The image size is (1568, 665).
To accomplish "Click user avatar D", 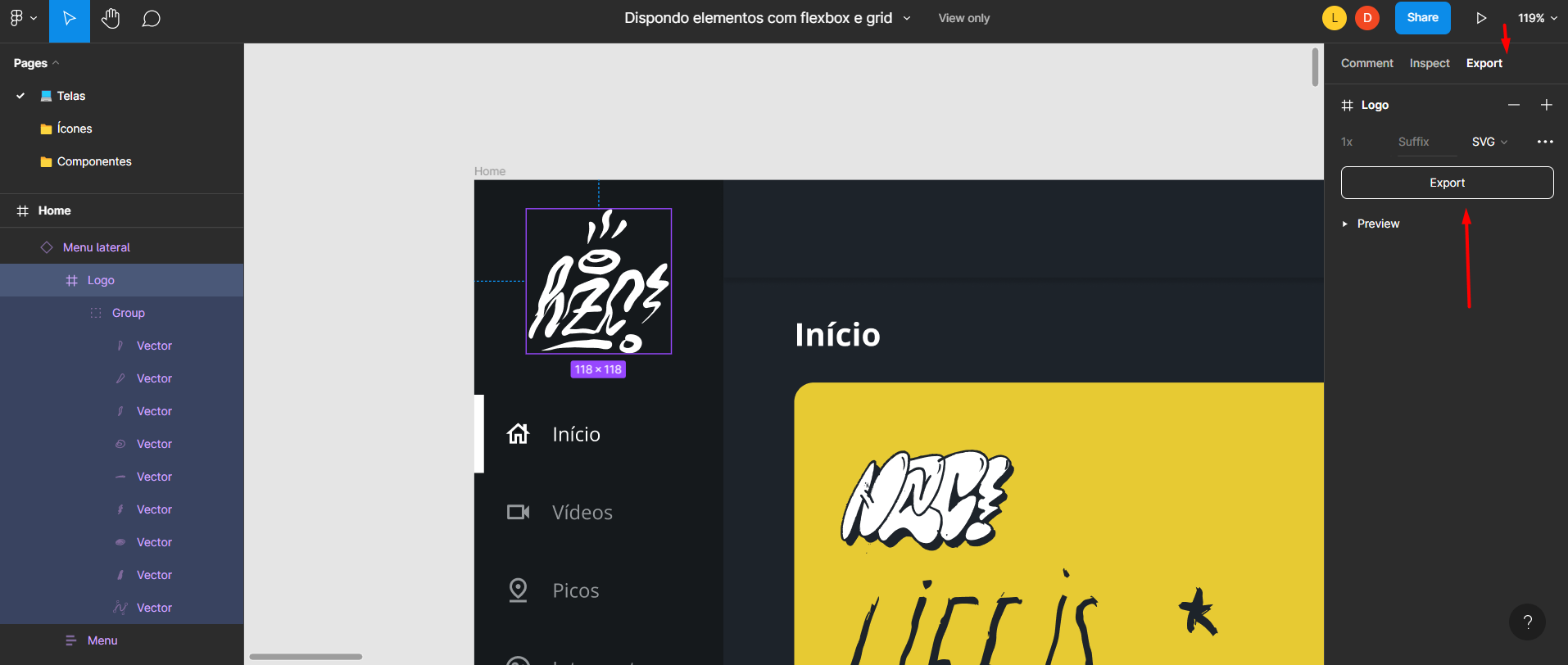I will [1367, 18].
